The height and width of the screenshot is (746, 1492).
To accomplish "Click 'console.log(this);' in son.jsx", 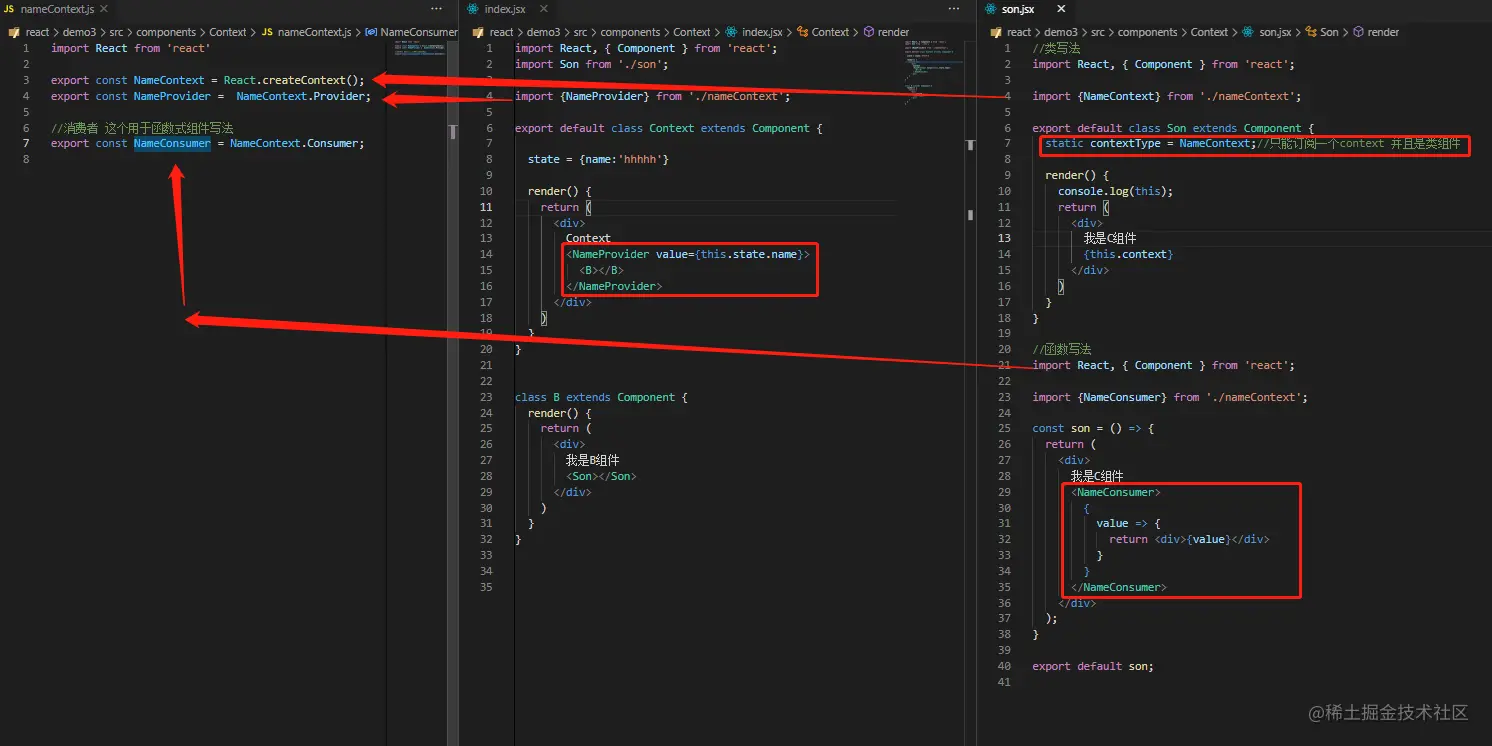I will [1116, 191].
